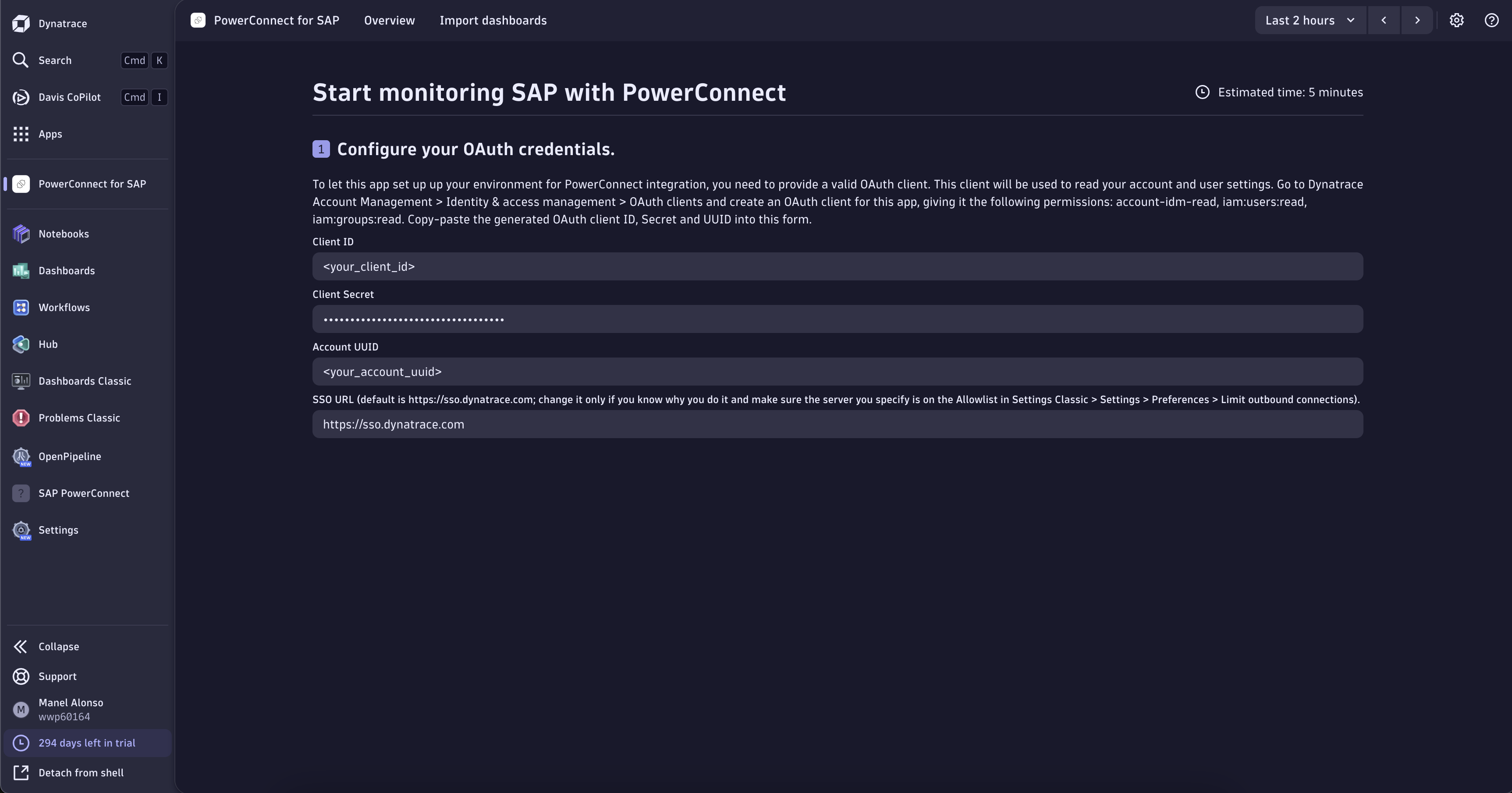
Task: Open OpenPipeline in the sidebar
Action: (69, 457)
